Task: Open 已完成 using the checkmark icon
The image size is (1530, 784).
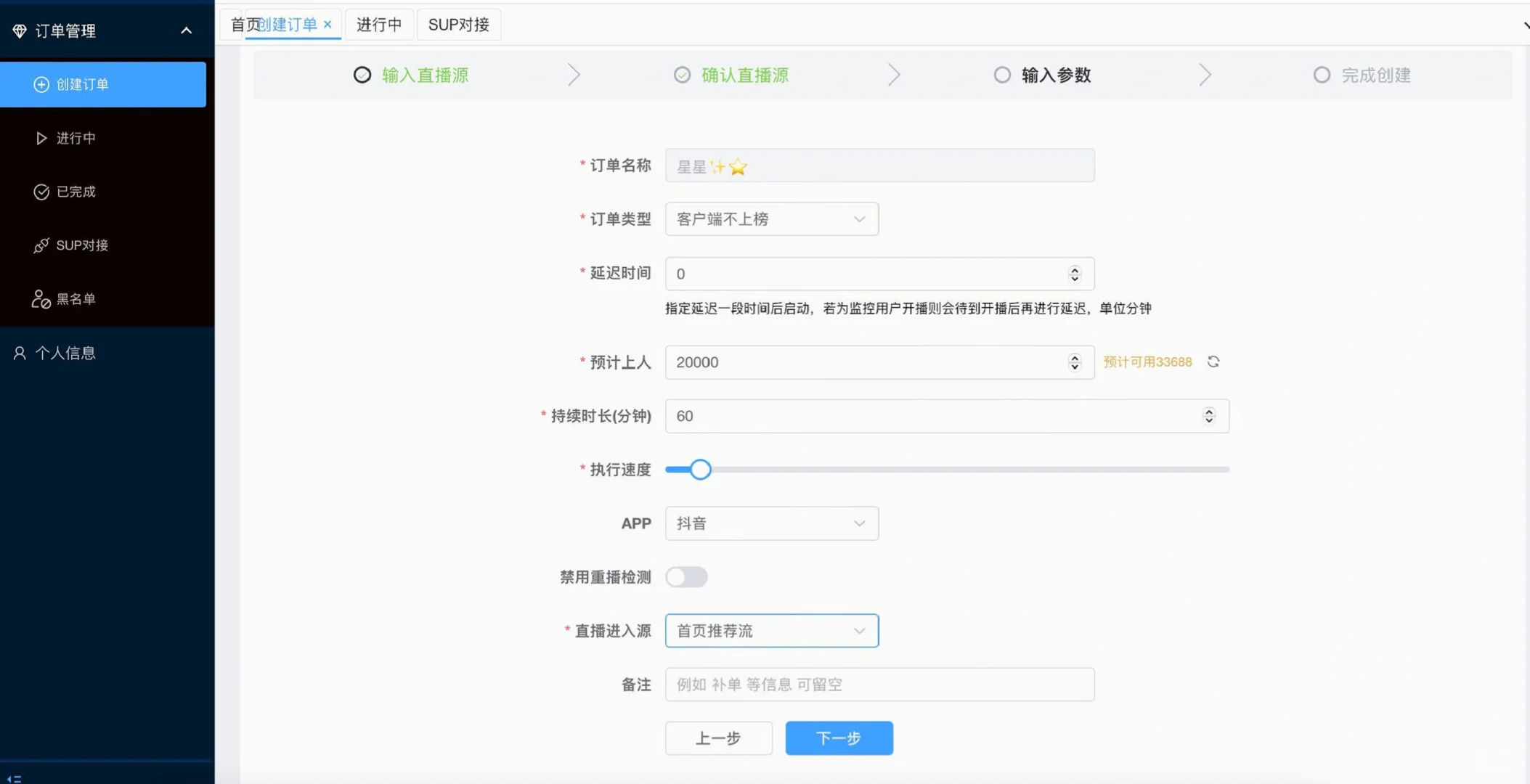Action: (41, 191)
